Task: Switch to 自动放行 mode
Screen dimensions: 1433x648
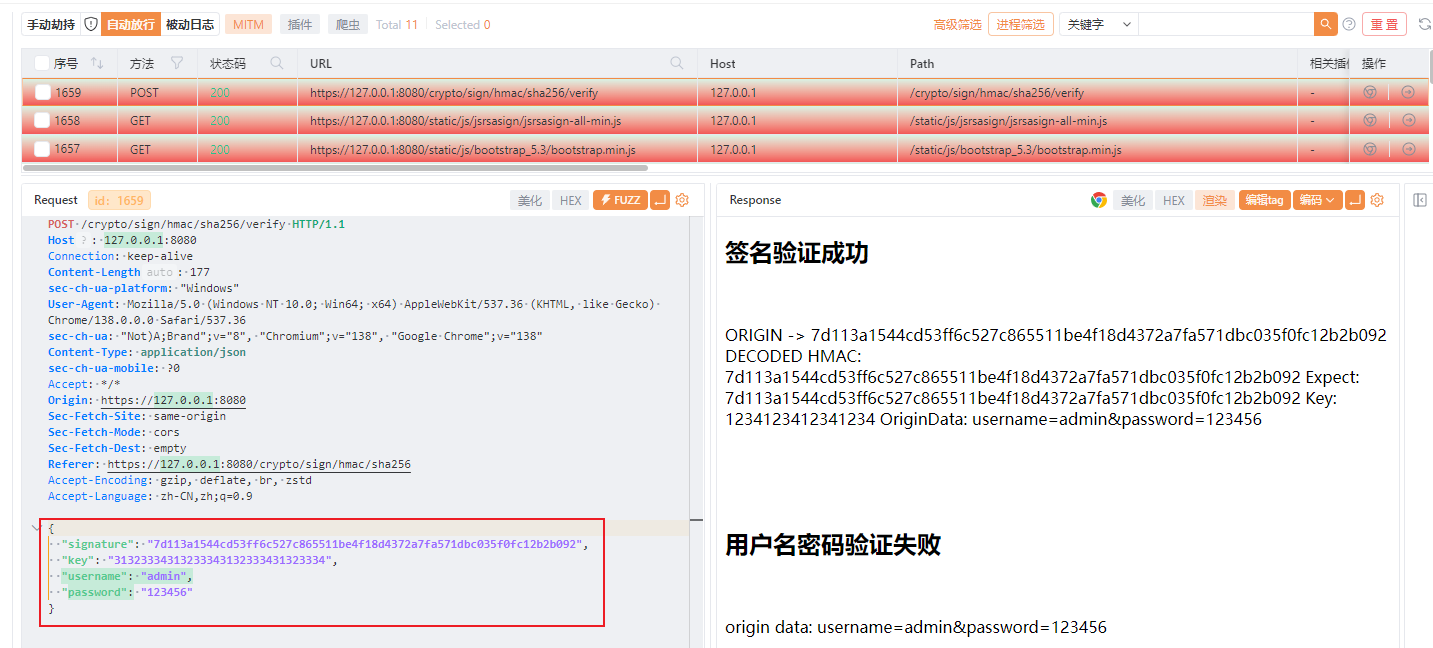Action: 131,24
